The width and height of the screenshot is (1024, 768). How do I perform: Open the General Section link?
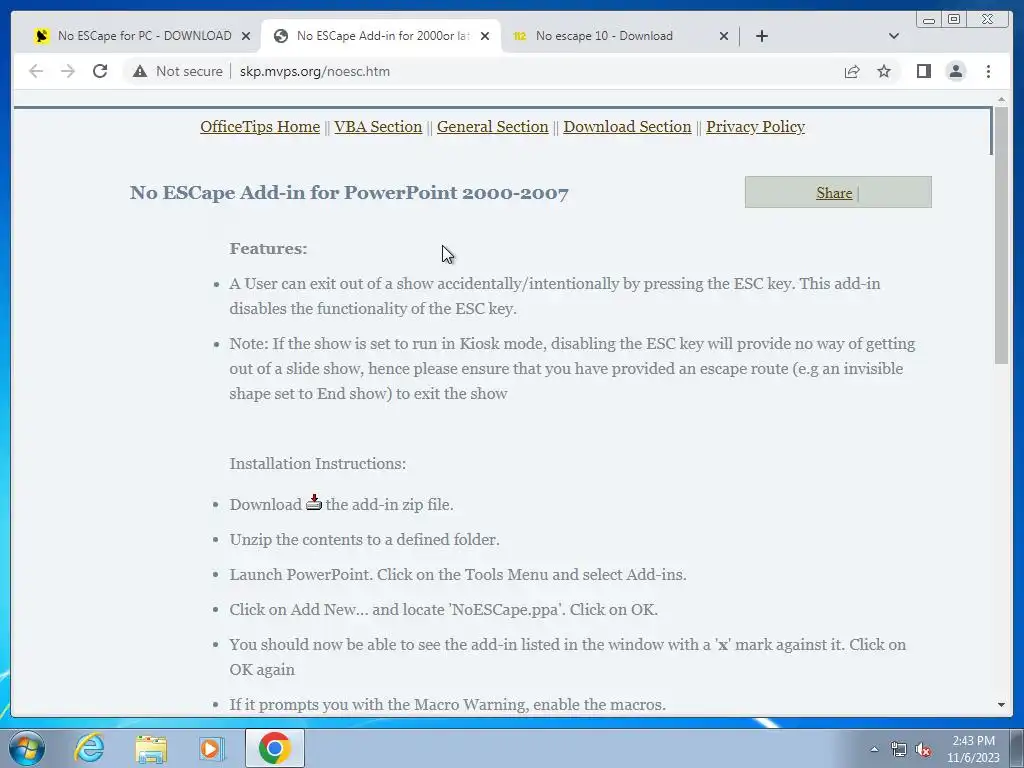click(x=492, y=127)
